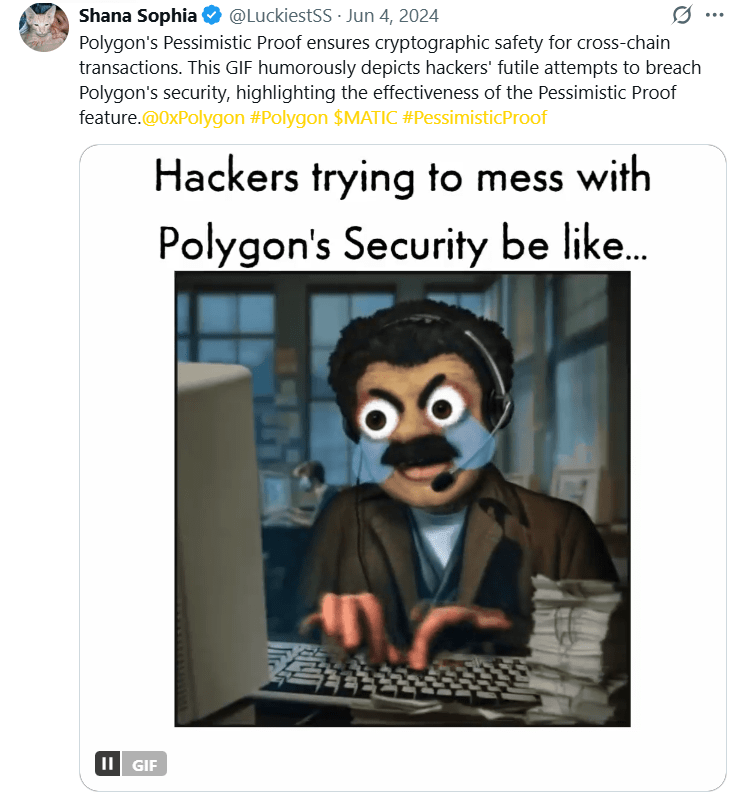Open the Shana Sophia display name link
The image size is (745, 800).
137,16
